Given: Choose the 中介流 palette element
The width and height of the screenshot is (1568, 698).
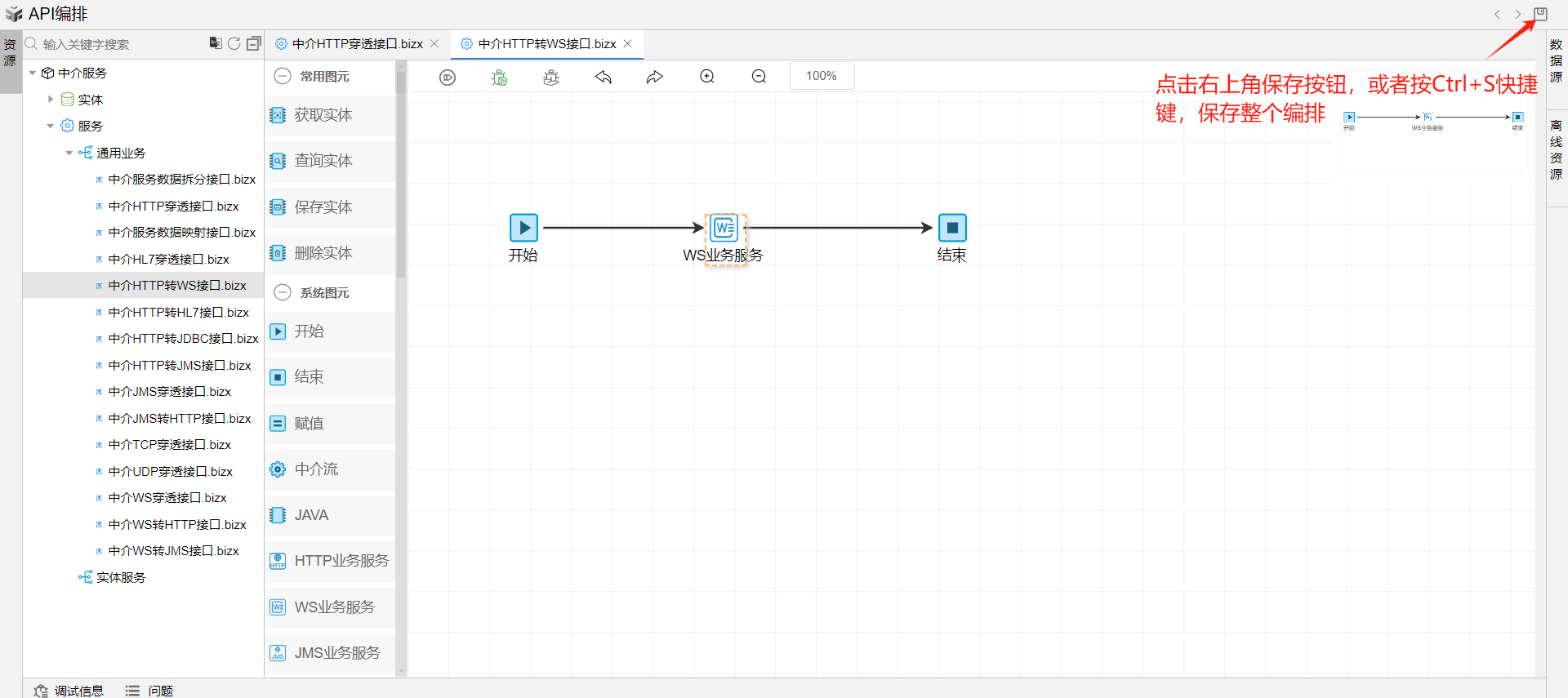Looking at the screenshot, I should [316, 469].
